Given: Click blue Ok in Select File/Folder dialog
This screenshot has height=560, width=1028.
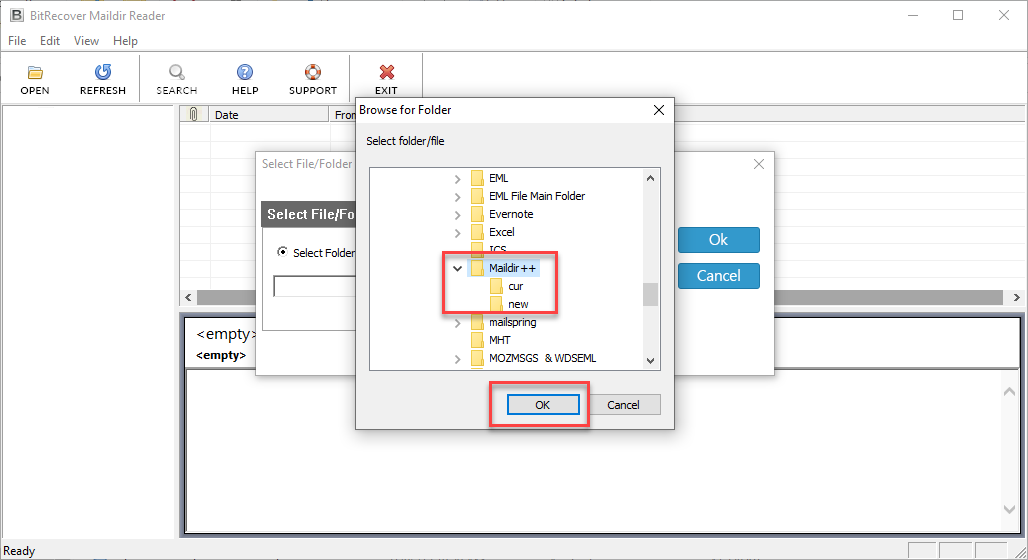Looking at the screenshot, I should click(x=719, y=240).
